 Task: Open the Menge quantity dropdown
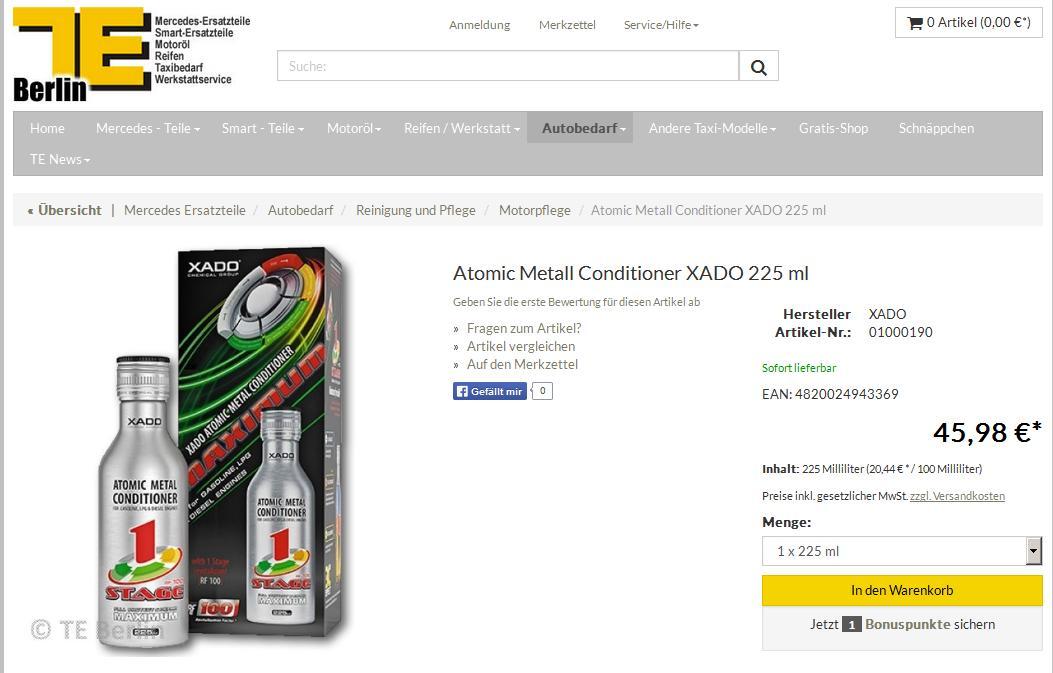pyautogui.click(x=902, y=551)
